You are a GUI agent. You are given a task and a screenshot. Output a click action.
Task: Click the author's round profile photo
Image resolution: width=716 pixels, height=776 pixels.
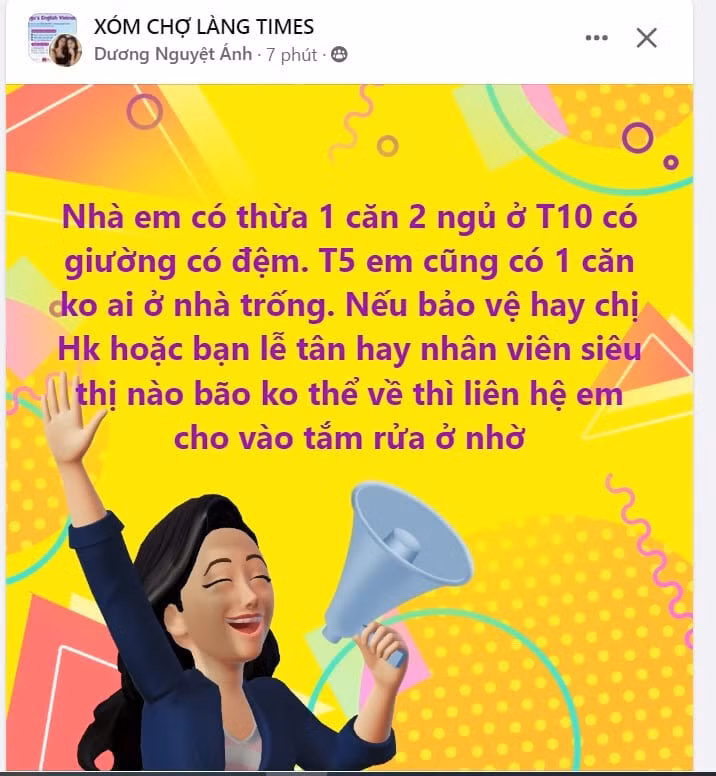click(x=65, y=50)
